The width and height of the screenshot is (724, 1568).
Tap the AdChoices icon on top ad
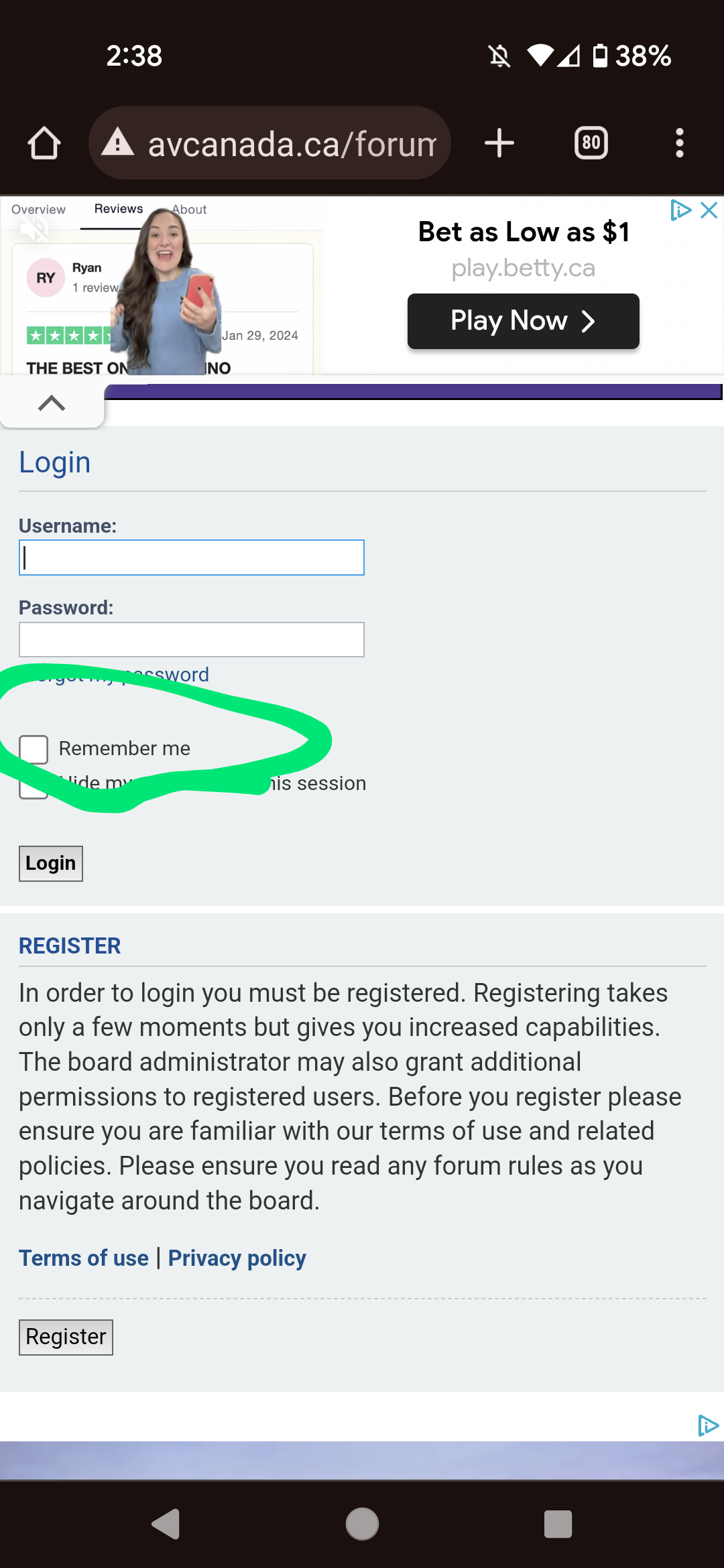tap(680, 210)
